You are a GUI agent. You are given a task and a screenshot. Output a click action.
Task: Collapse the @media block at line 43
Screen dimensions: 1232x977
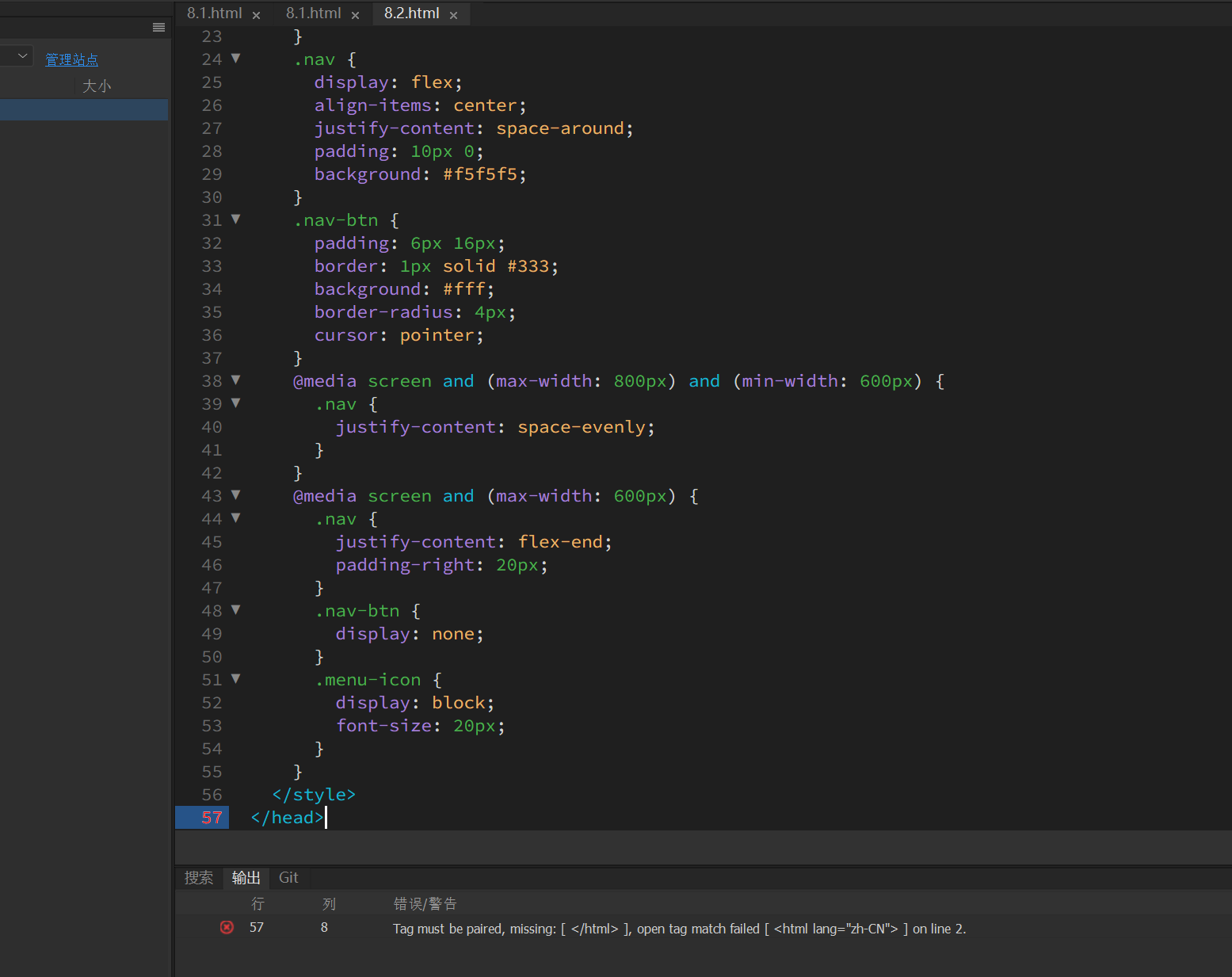(235, 495)
